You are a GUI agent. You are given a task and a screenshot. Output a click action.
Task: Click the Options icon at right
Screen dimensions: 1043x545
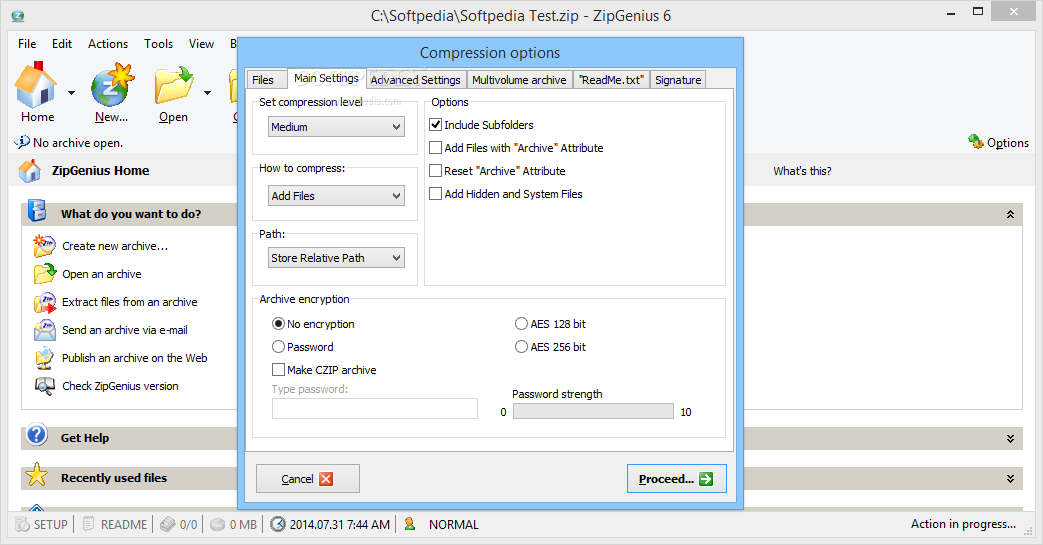point(976,142)
